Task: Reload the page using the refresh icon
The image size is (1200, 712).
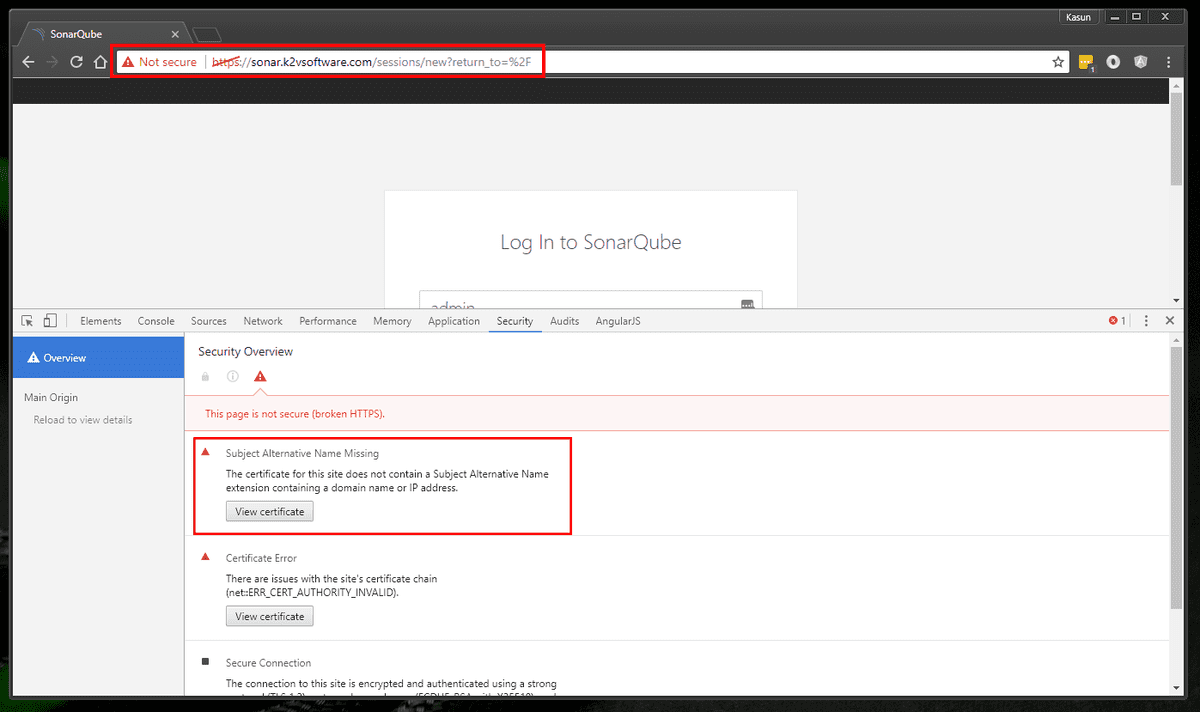Action: coord(76,61)
